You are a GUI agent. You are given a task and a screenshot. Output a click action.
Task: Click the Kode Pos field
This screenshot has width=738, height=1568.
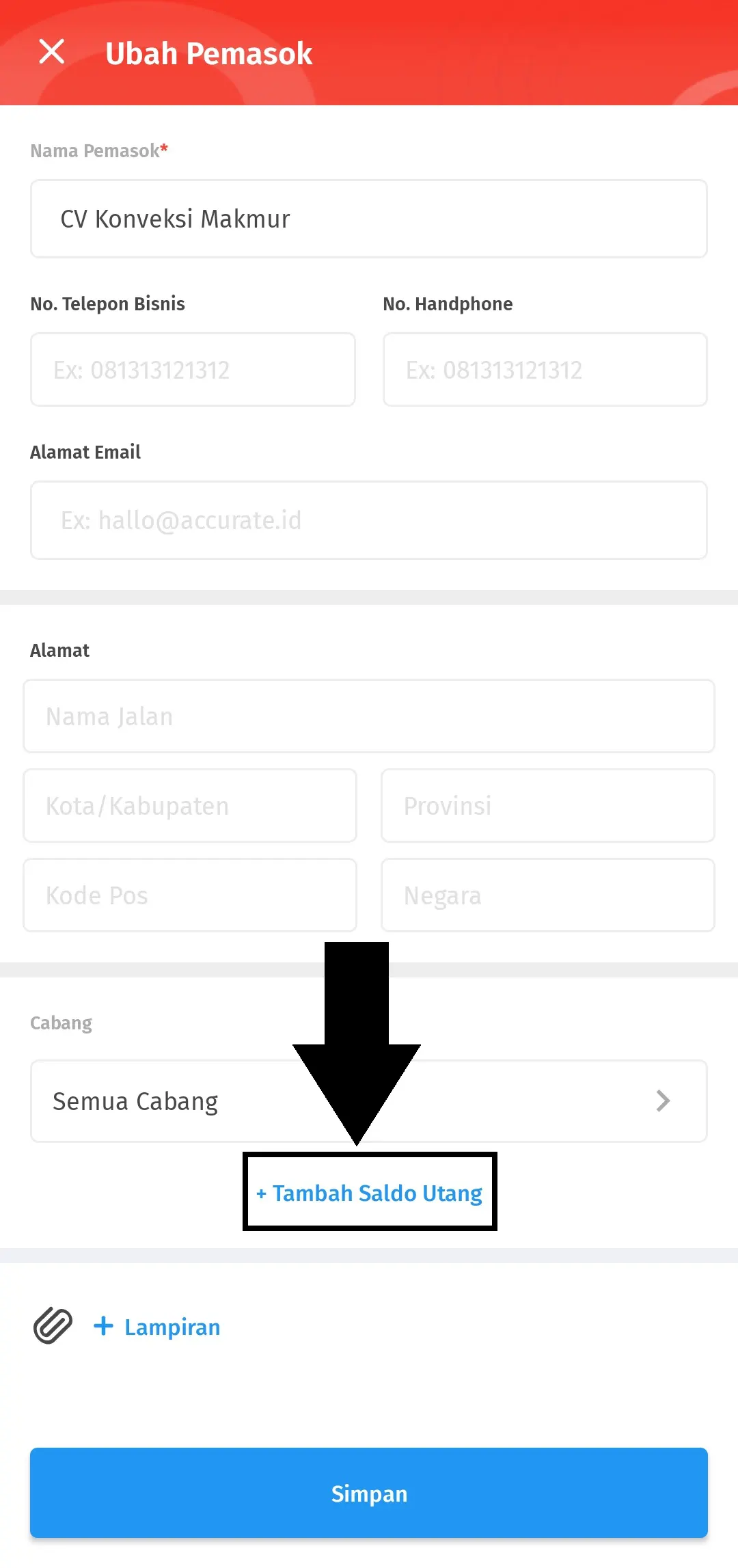pyautogui.click(x=190, y=895)
